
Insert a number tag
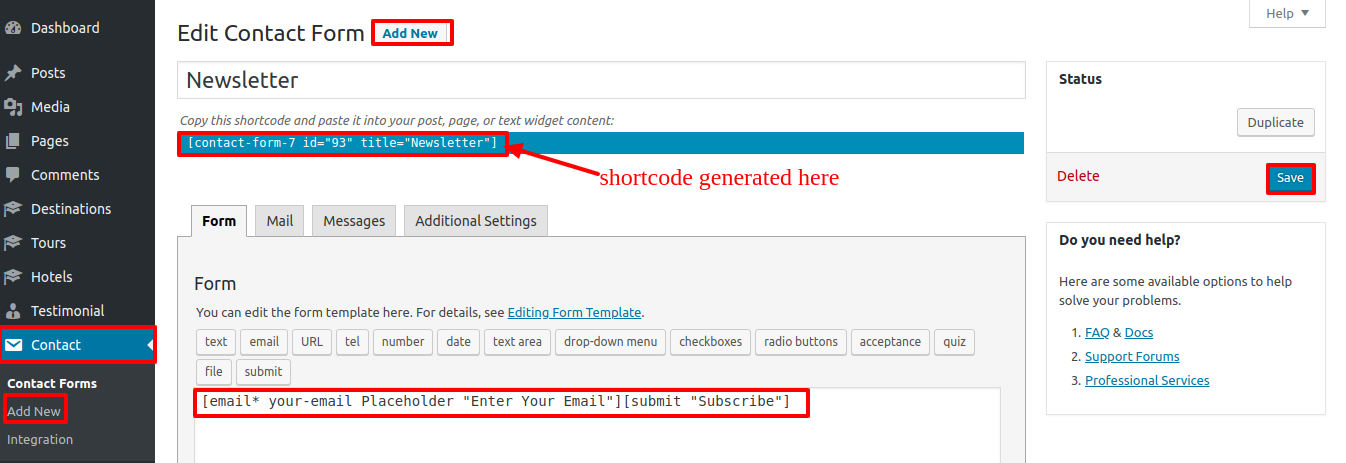click(403, 342)
